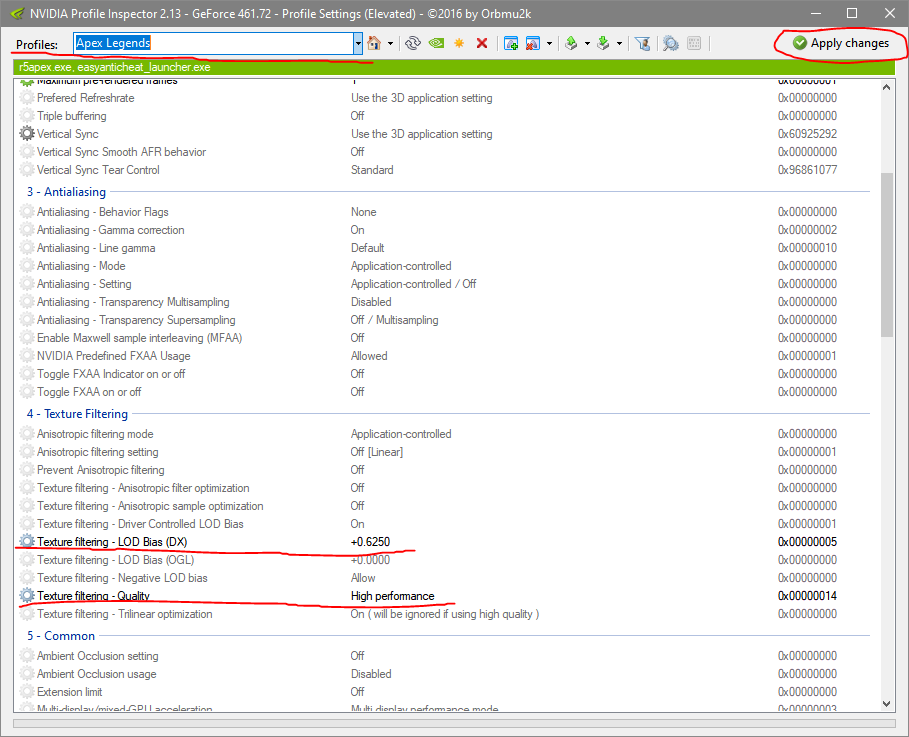
Task: Select Antialiasing - Transparency Supersampling row
Action: tap(446, 320)
